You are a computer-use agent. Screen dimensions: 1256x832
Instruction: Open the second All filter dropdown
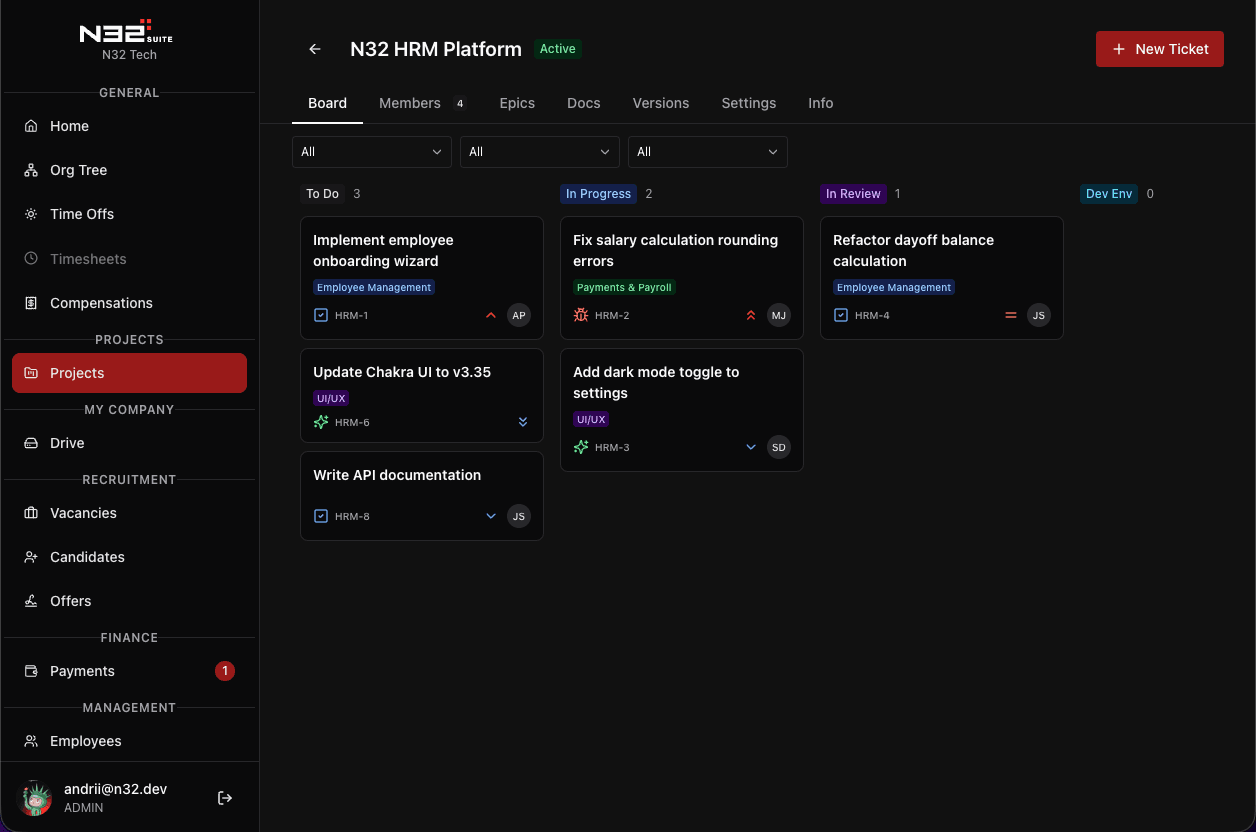539,152
